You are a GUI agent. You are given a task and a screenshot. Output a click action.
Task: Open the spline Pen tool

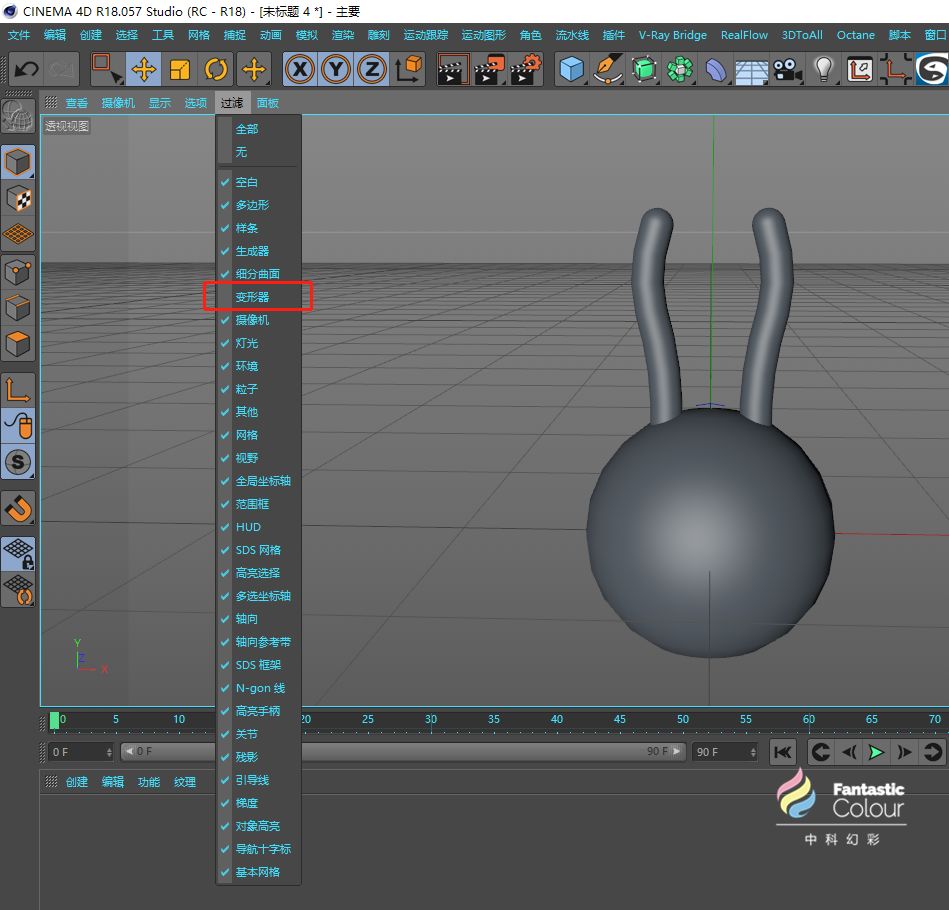[x=608, y=69]
